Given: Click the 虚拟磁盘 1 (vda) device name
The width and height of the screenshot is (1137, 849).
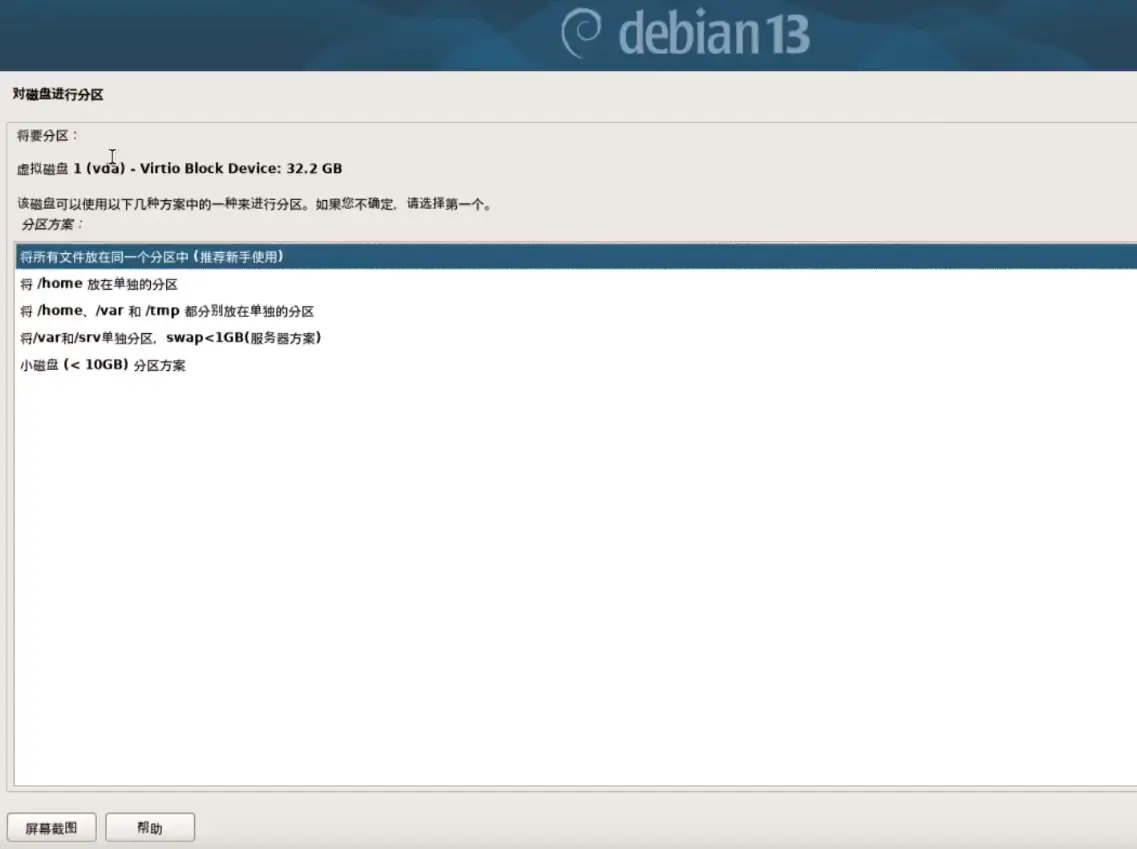Looking at the screenshot, I should tap(71, 168).
